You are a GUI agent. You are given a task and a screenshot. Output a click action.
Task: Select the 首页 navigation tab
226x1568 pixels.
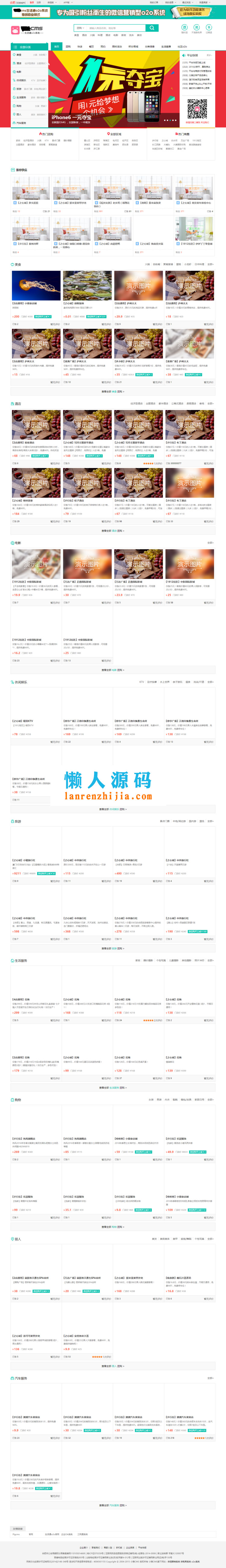pos(57,46)
